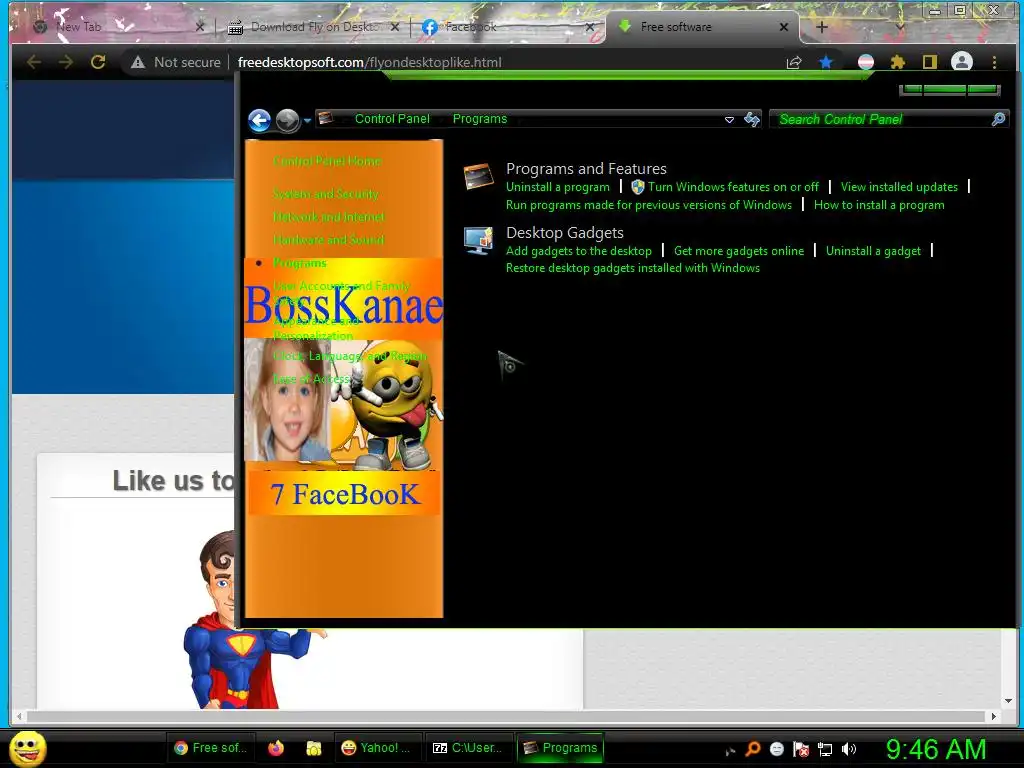Open Clock, Language, and Region category
The image size is (1024, 768).
350,356
